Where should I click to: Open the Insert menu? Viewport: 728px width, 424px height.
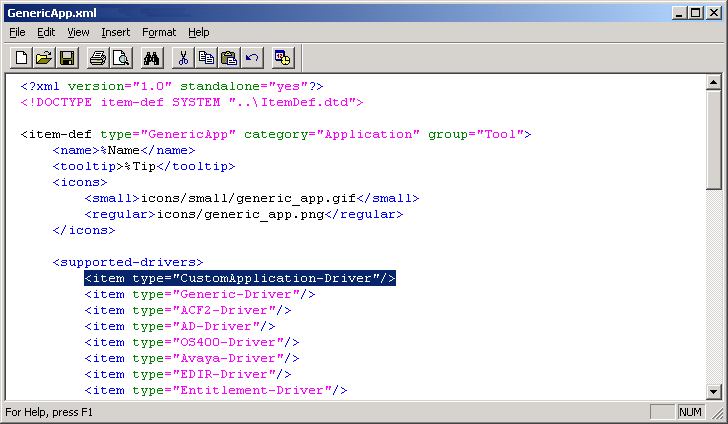coord(116,32)
